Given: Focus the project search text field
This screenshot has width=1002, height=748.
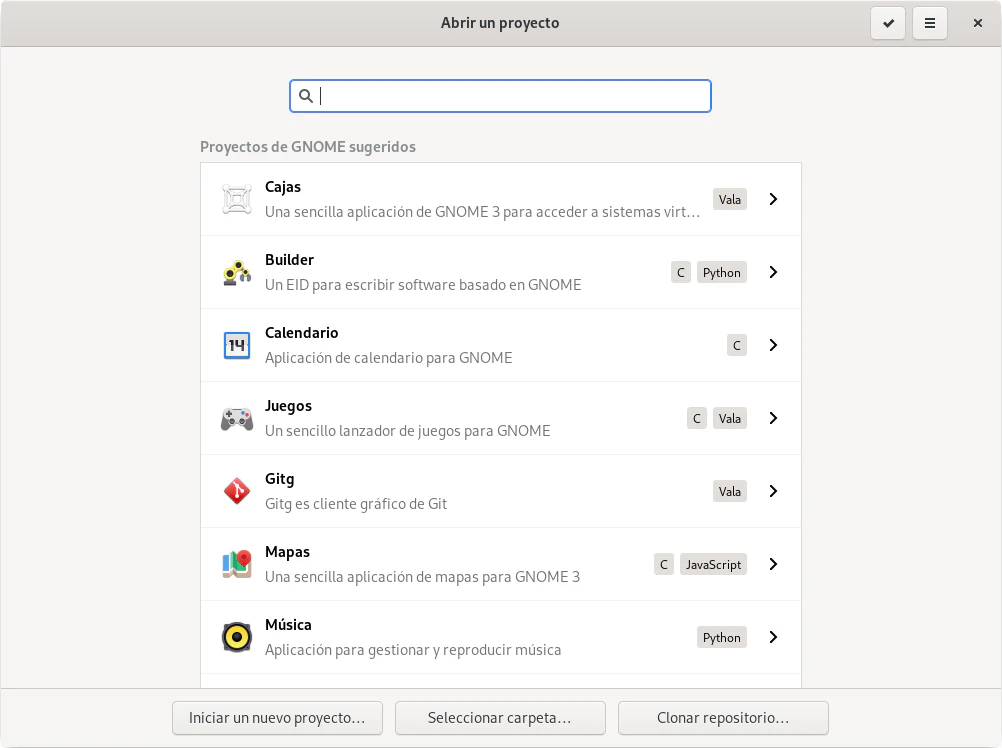Looking at the screenshot, I should pos(510,96).
